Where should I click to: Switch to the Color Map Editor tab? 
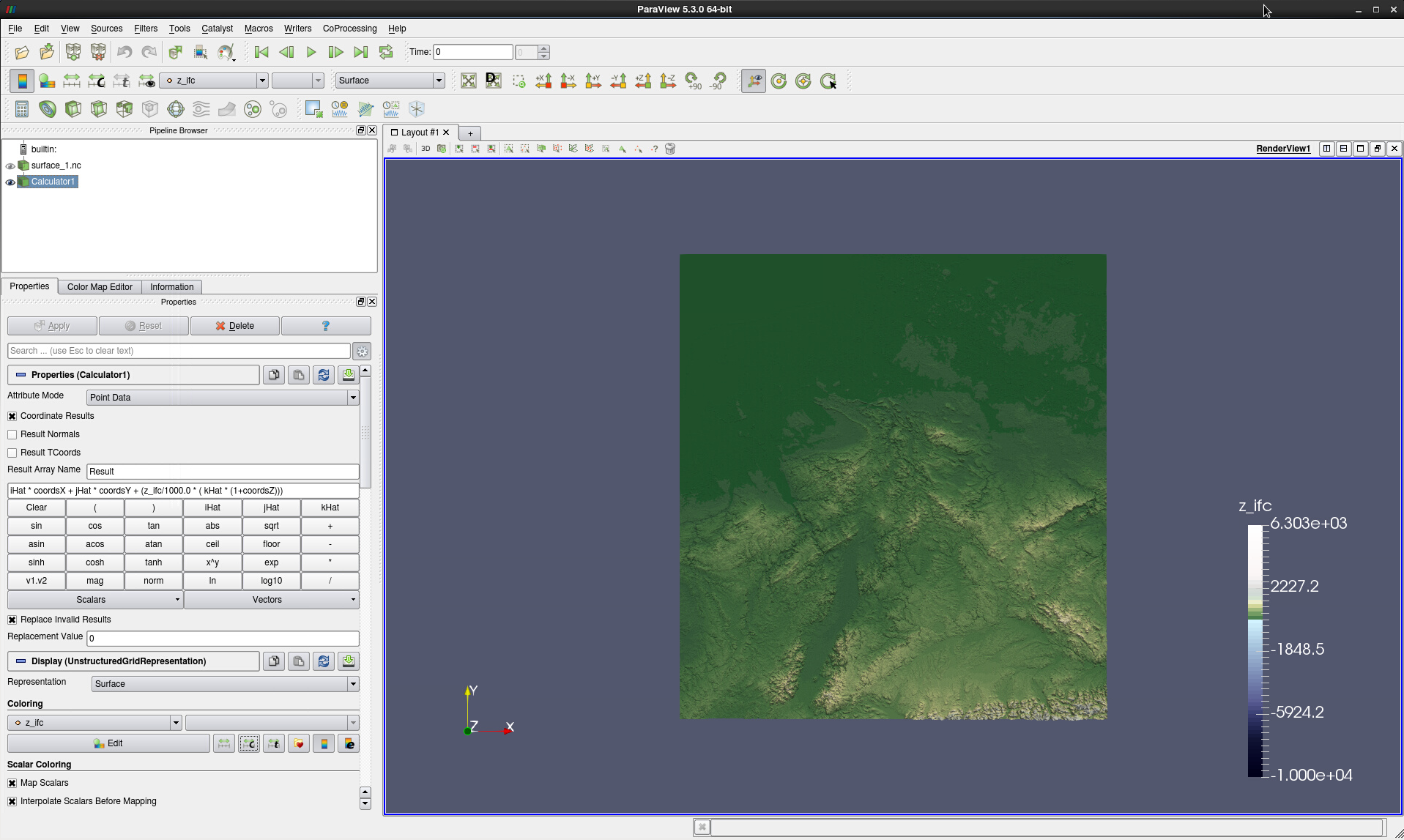tap(100, 287)
